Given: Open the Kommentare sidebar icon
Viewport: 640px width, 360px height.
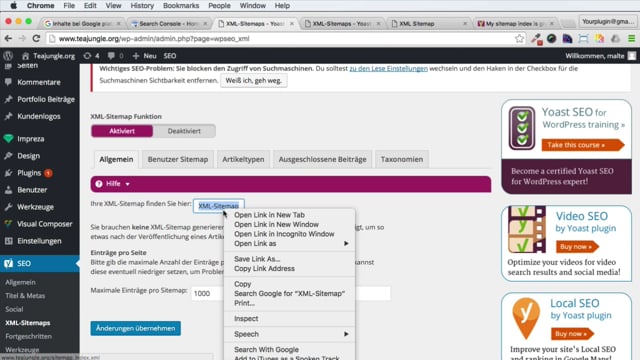Looking at the screenshot, I should coord(8,82).
